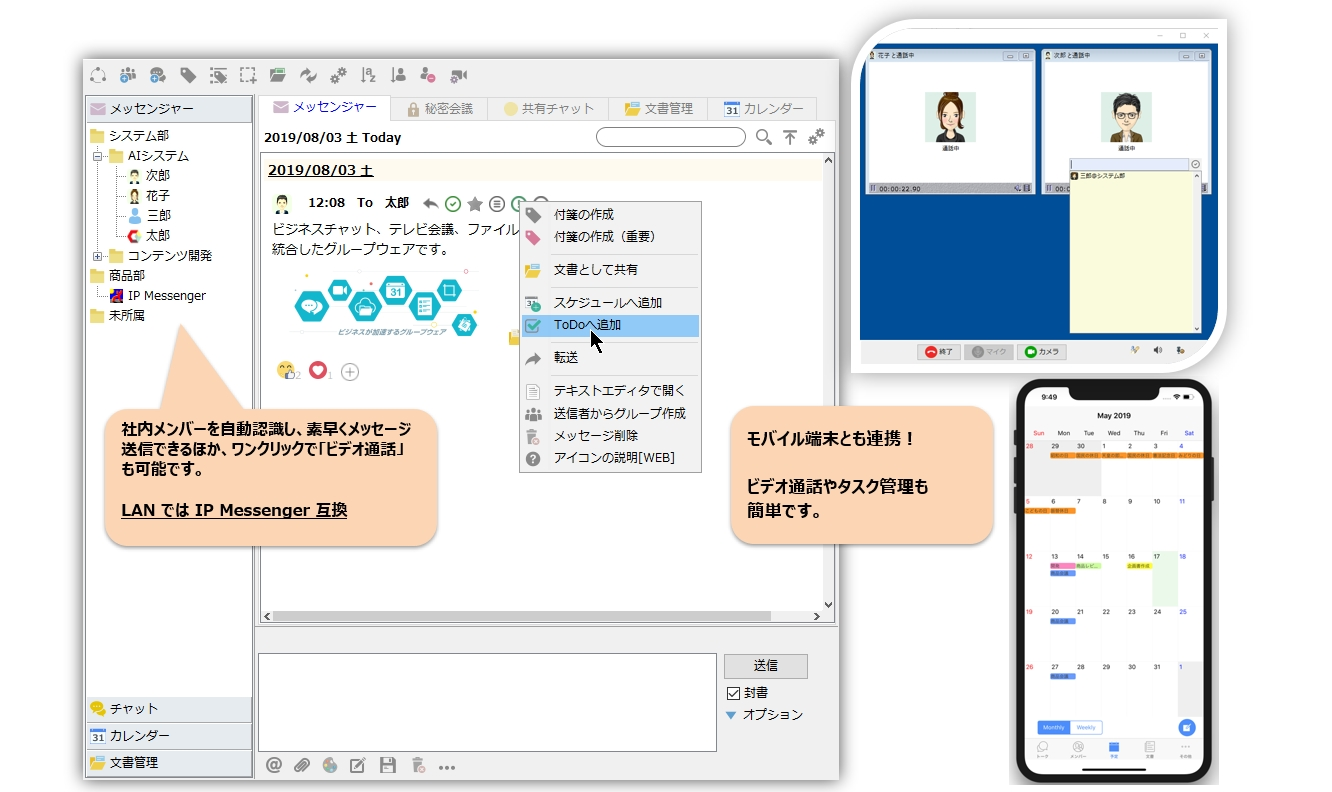Click the message text input box
This screenshot has height=792, width=1332.
[487, 702]
